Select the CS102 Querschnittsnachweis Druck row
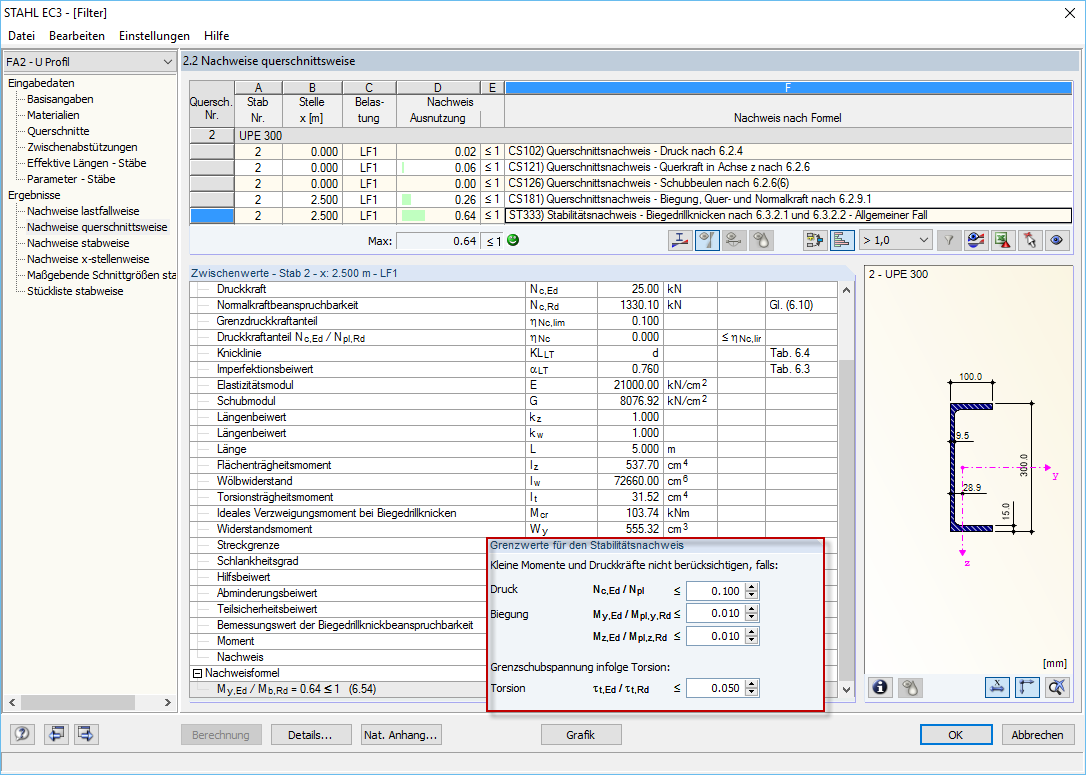 tap(630, 151)
